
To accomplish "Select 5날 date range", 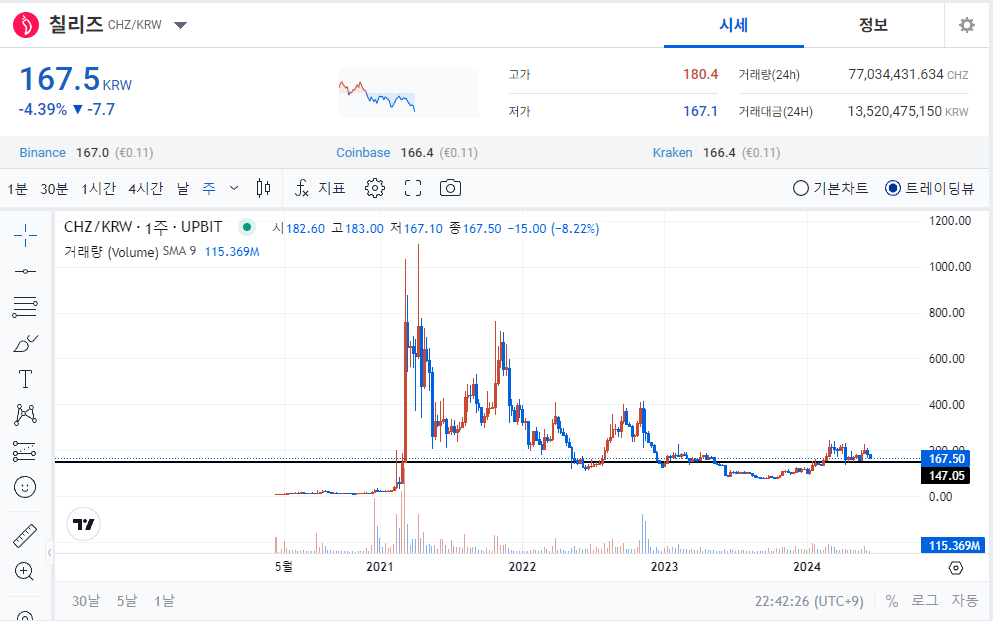I will tap(127, 601).
